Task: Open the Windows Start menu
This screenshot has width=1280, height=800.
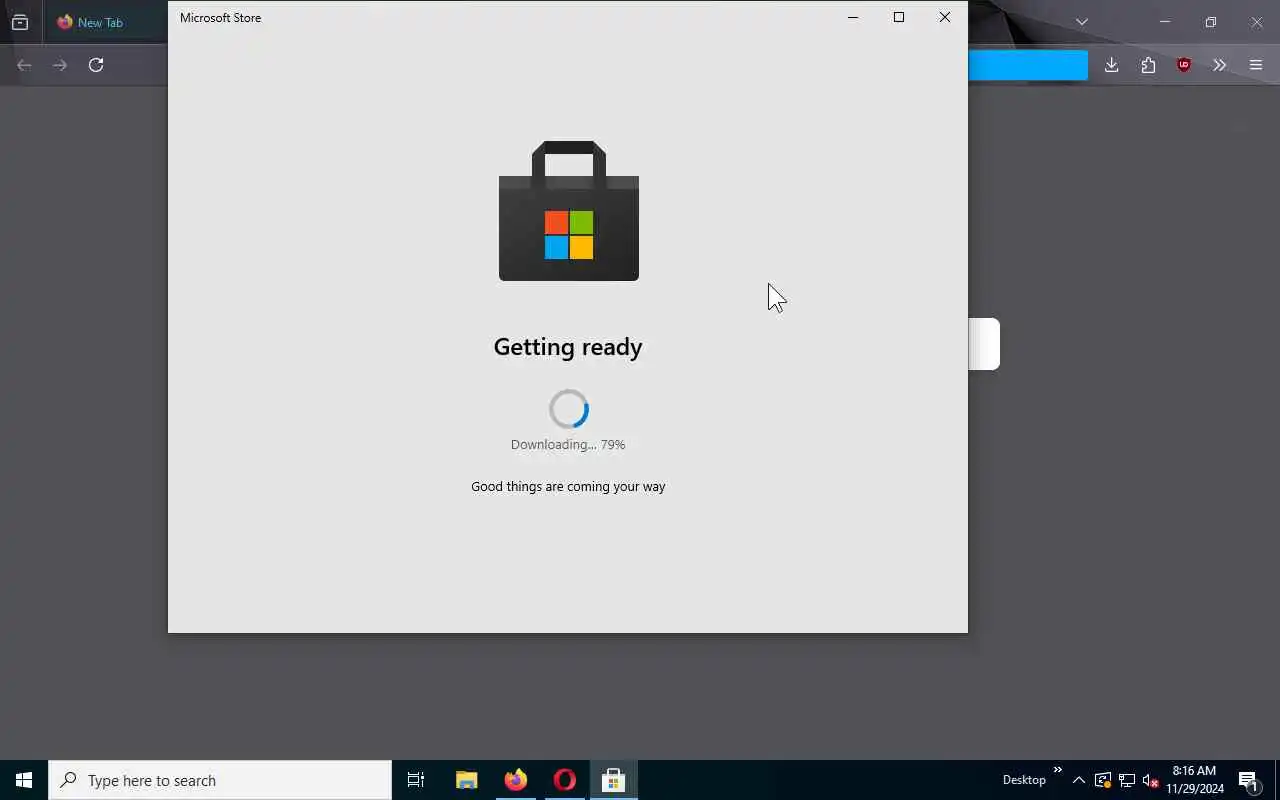Action: click(x=24, y=780)
